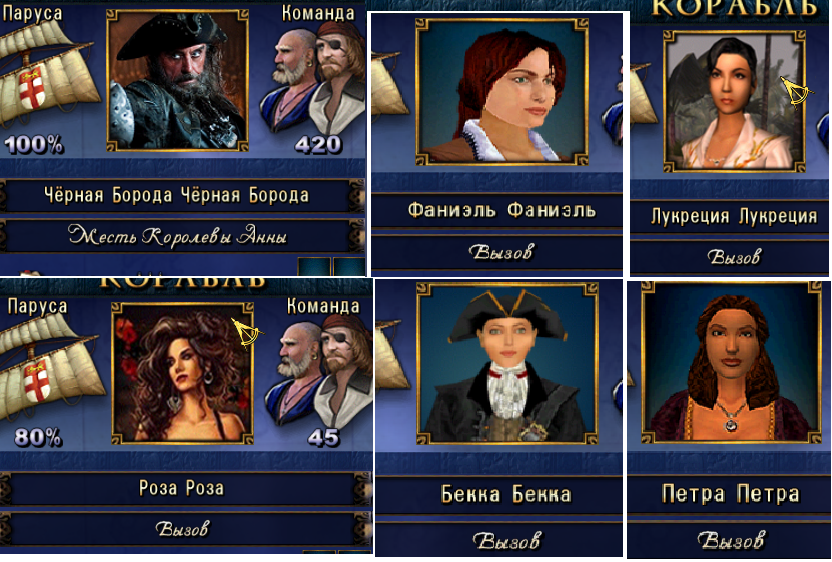Click the Лукреция Лукреция name label

click(734, 217)
